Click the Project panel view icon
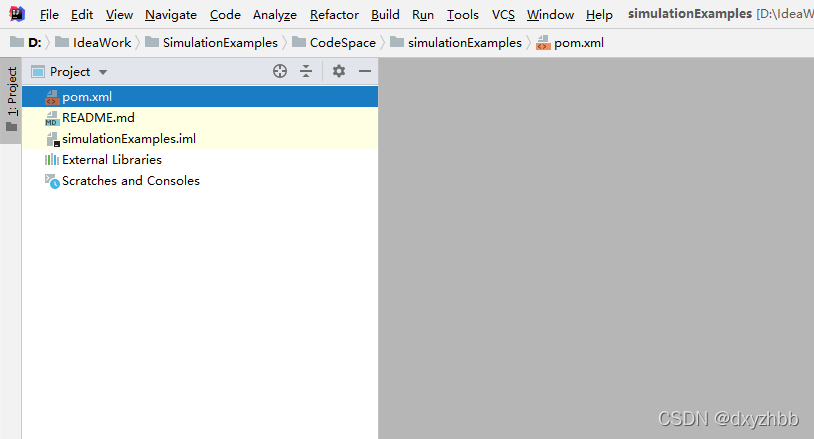 (x=38, y=72)
